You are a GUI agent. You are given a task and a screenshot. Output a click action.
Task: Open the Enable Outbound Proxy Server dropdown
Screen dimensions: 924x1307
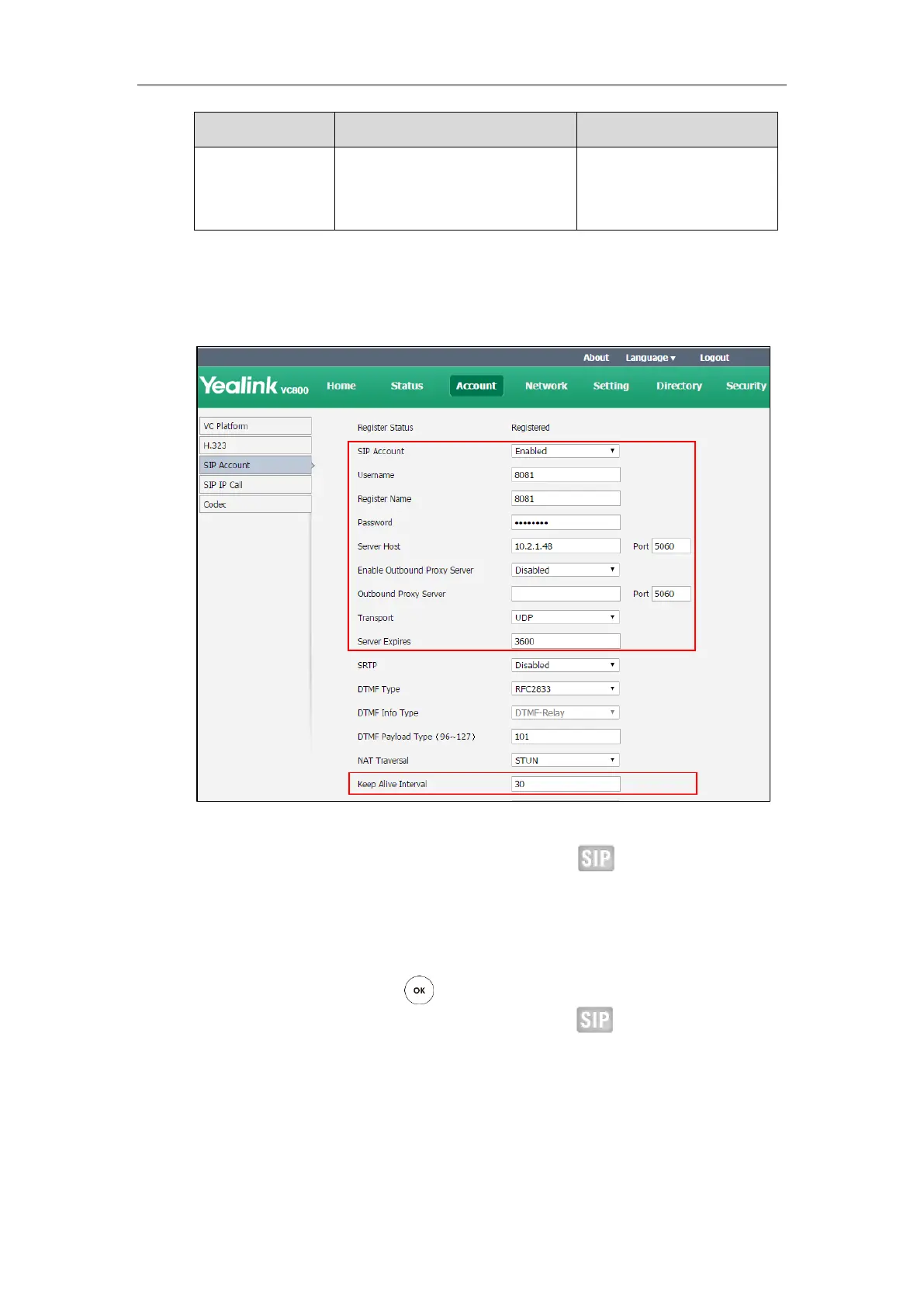click(x=566, y=570)
